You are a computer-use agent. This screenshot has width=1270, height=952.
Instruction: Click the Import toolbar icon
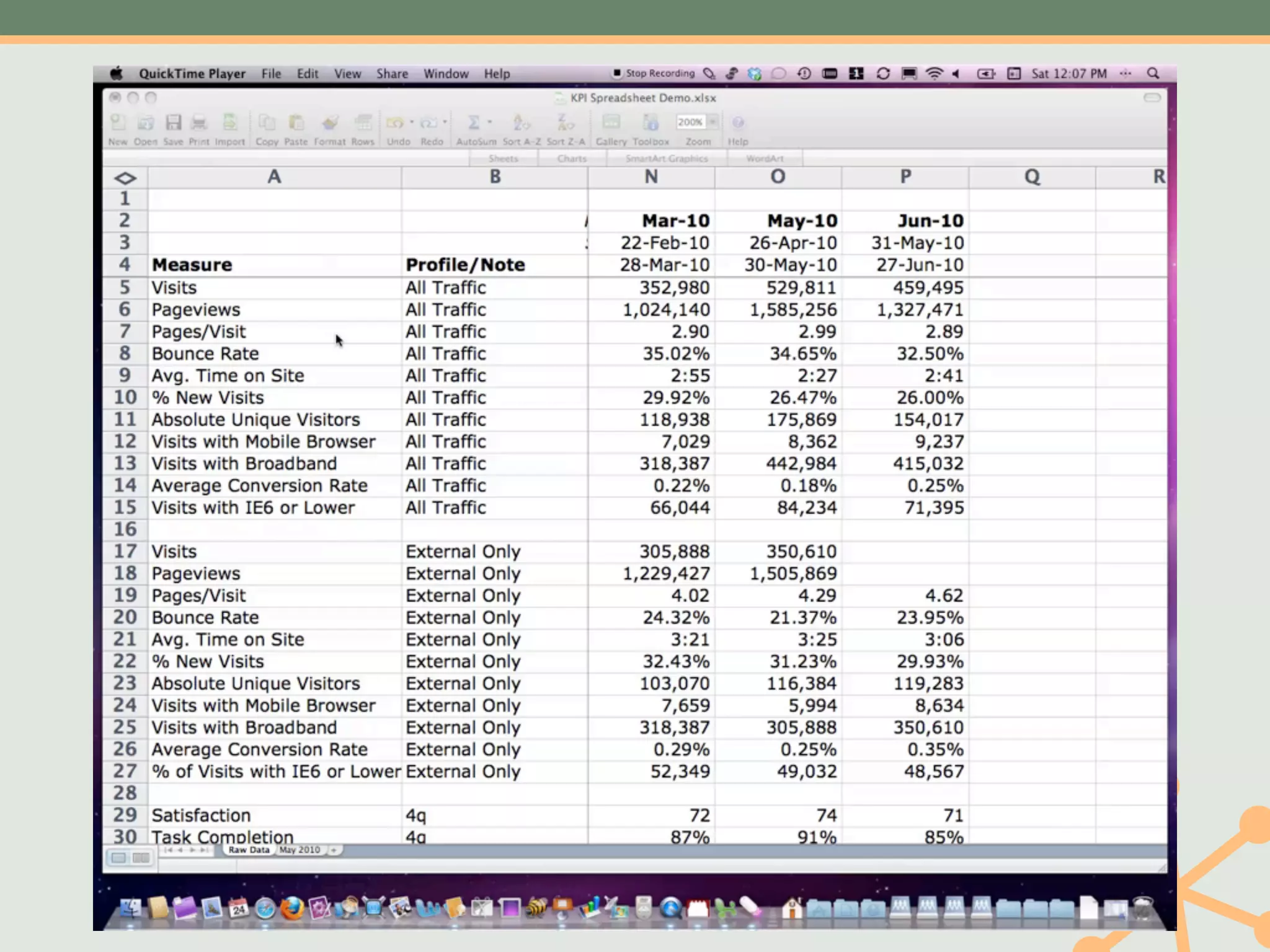(x=230, y=123)
